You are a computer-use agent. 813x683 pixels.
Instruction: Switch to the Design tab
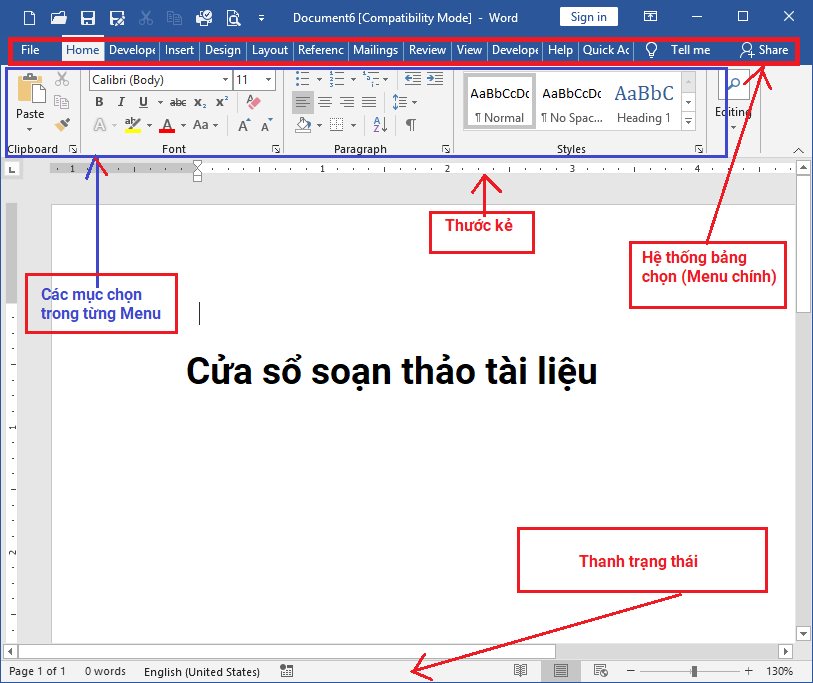click(223, 50)
